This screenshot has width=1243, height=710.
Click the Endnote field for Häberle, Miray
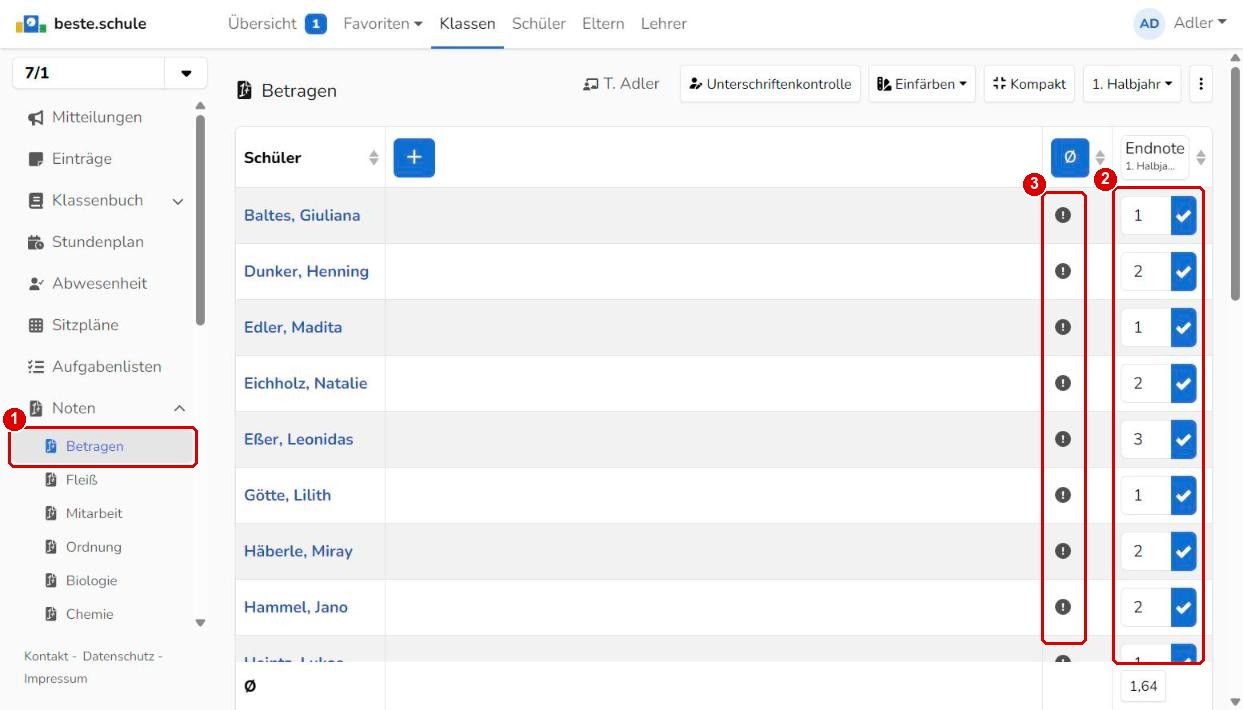click(1146, 551)
